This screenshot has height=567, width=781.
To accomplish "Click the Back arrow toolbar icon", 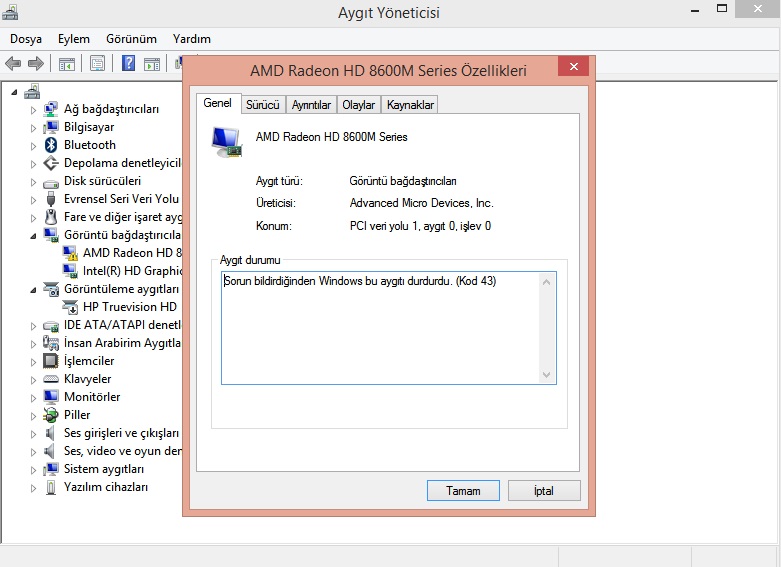I will pos(12,63).
